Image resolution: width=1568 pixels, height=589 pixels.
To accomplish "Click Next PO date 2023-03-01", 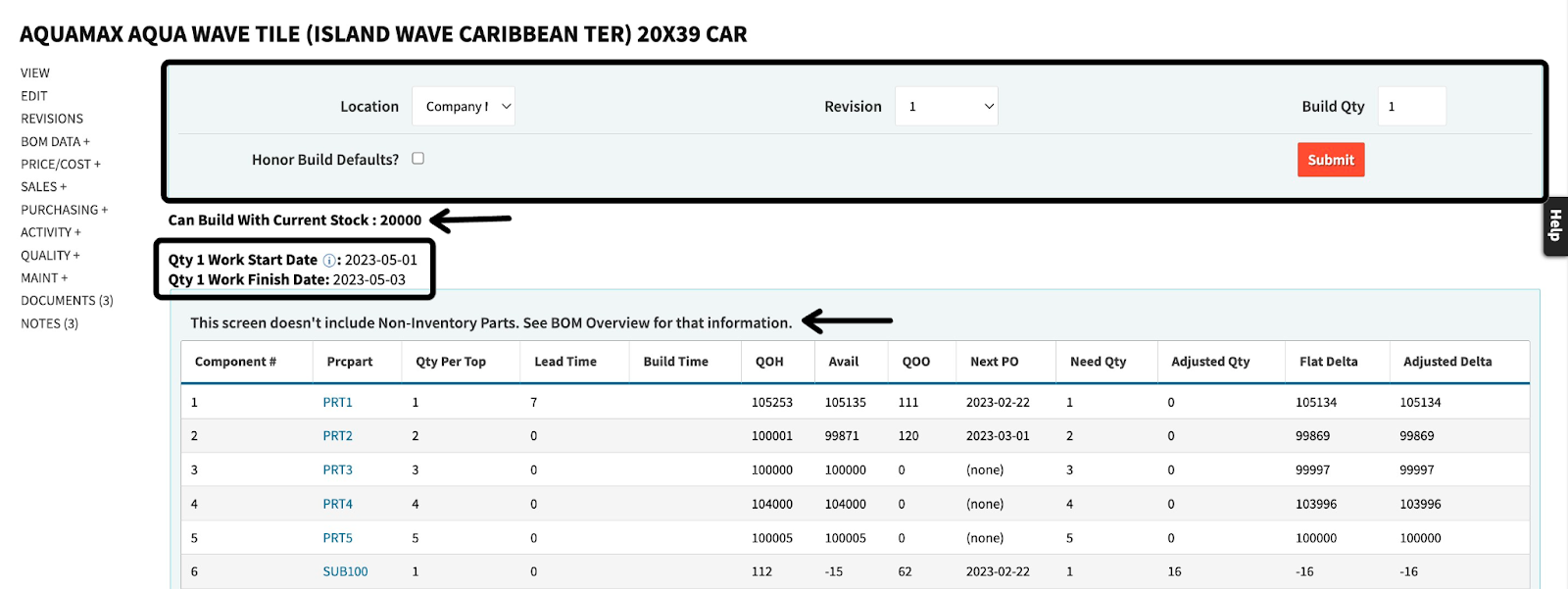I will pos(998,436).
